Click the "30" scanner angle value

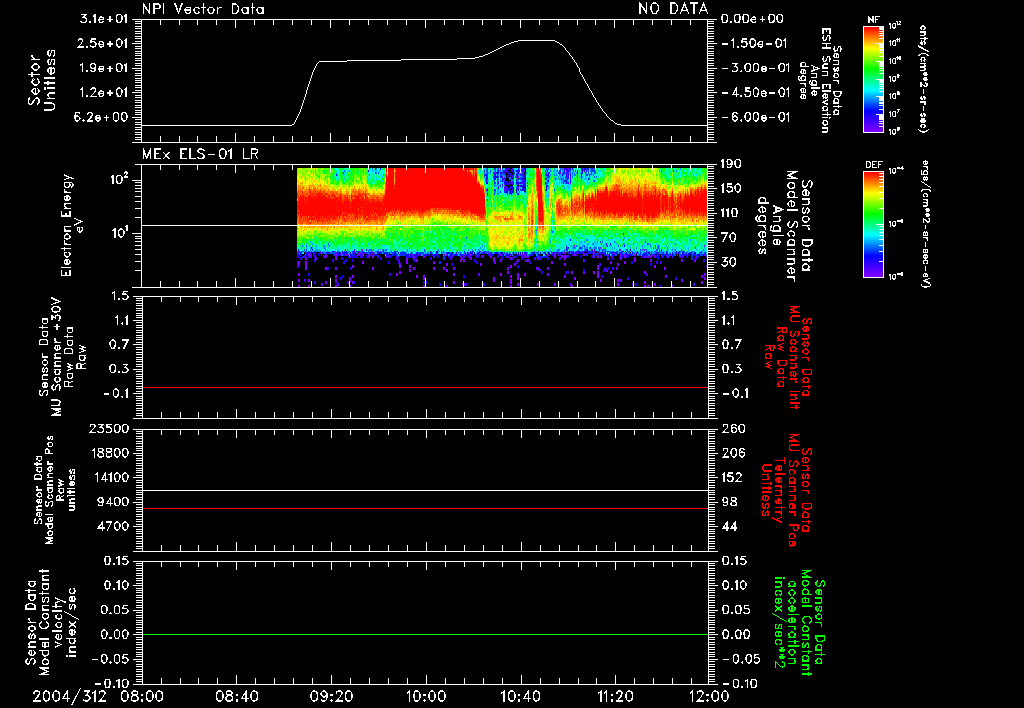point(728,262)
